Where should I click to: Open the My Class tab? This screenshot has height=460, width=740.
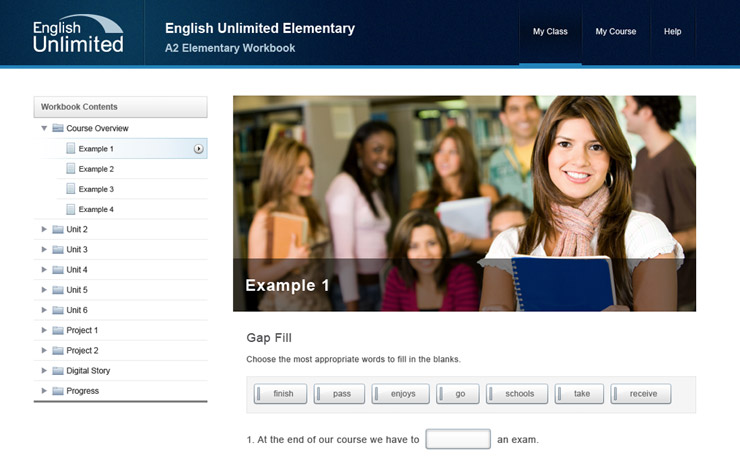[x=550, y=32]
